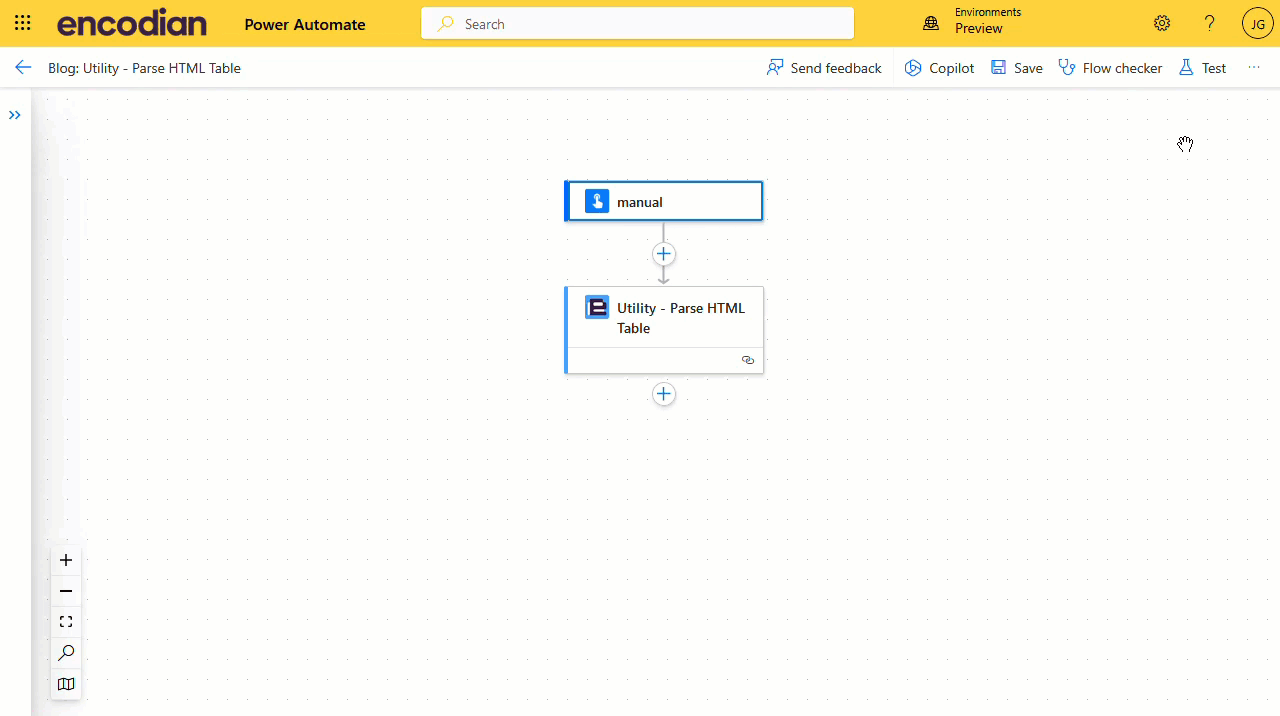The image size is (1280, 716).
Task: Select flow title 'Blog: Utility - Parse HTML Table'
Action: 144,68
